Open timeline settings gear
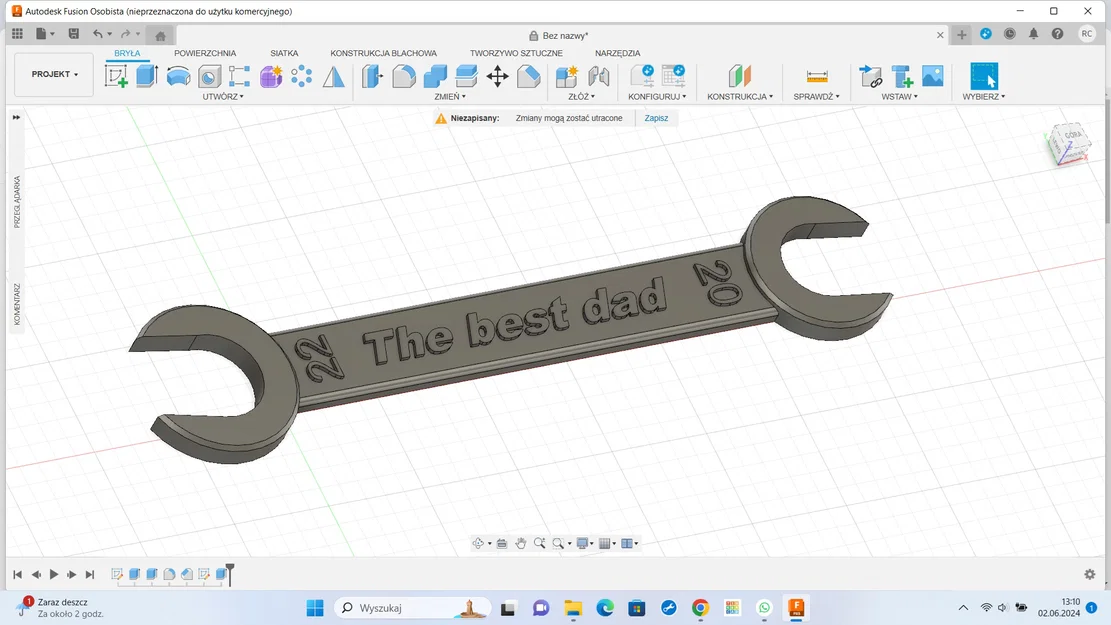The height and width of the screenshot is (625, 1111). tap(1090, 574)
